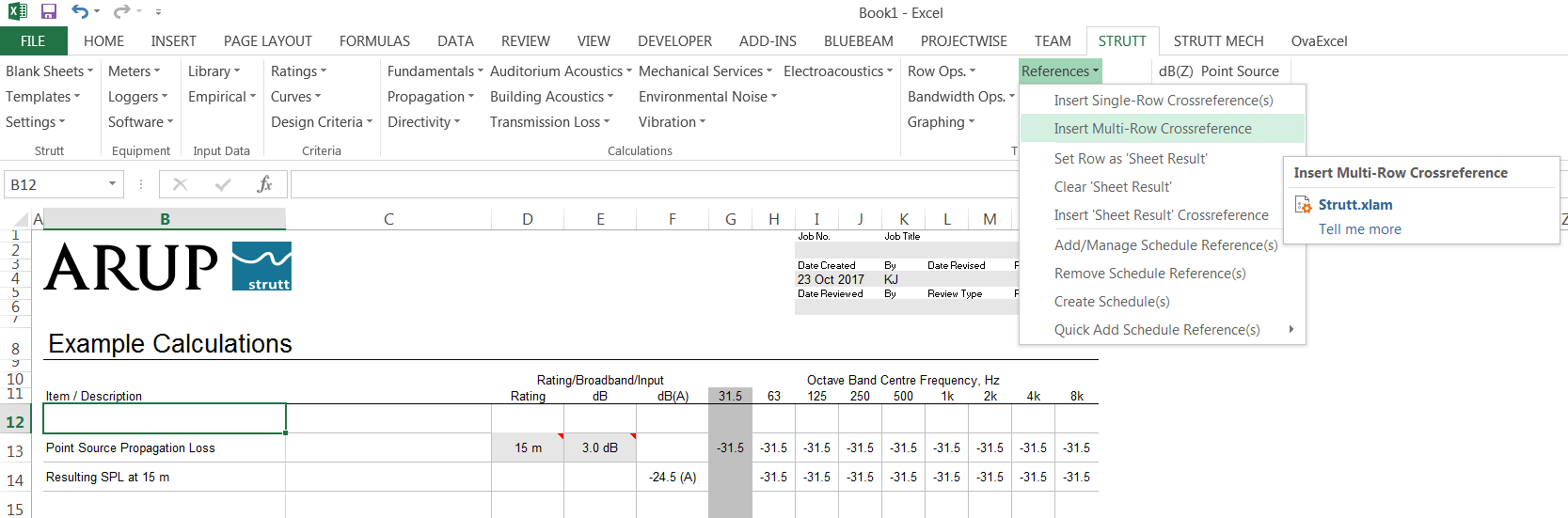Undo the last action

coord(80,12)
